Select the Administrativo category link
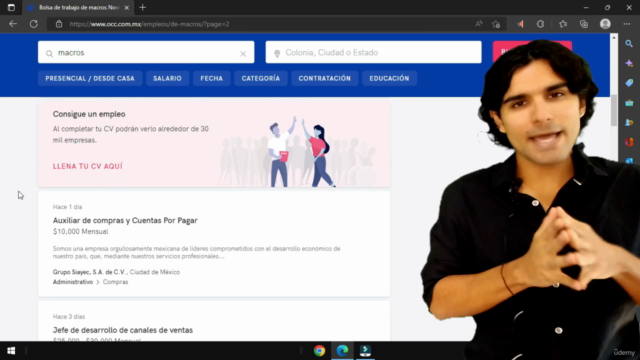Viewport: 640px width, 360px height. point(73,282)
